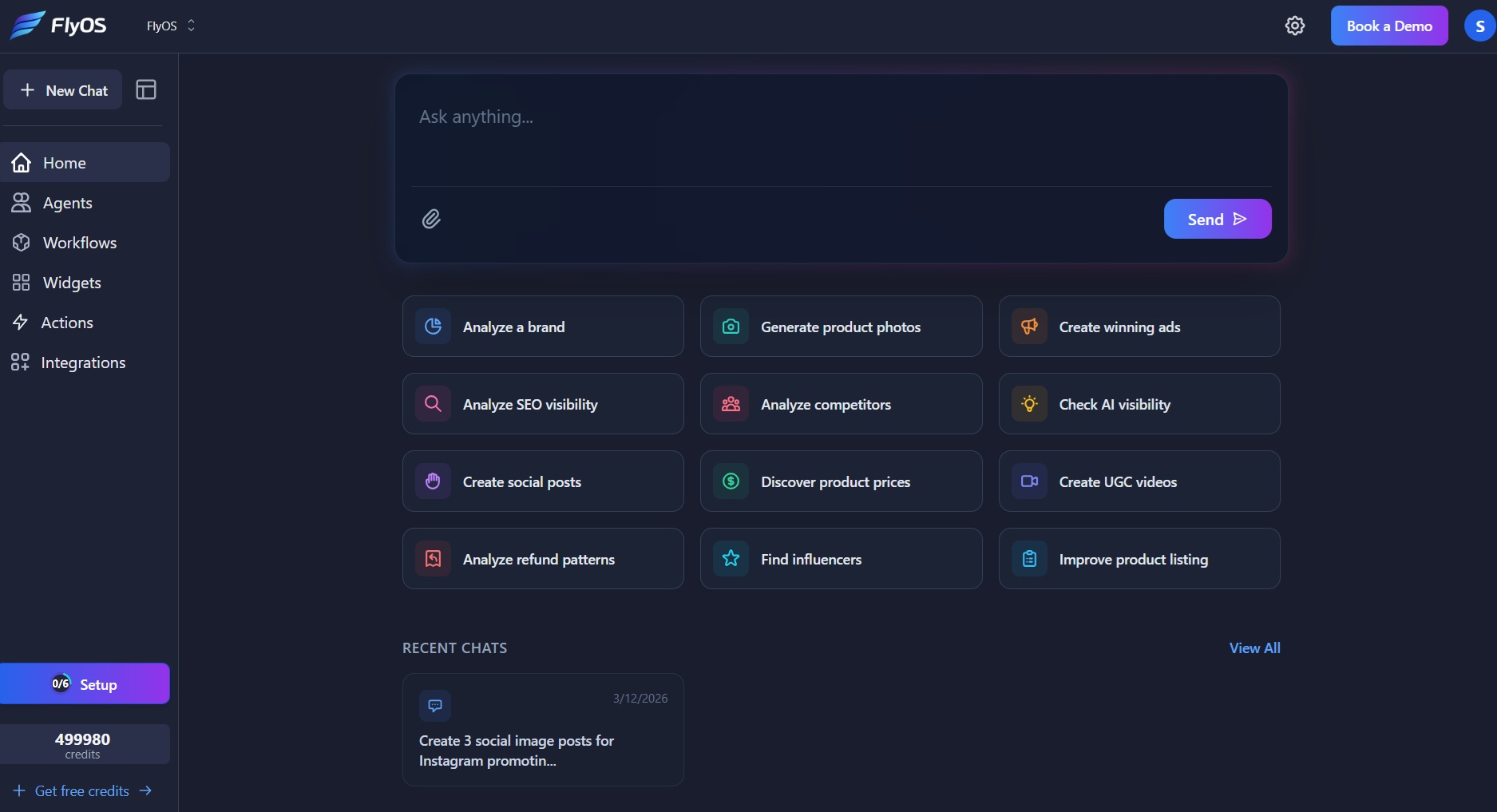
Task: Open settings via the gear icon
Action: point(1295,26)
